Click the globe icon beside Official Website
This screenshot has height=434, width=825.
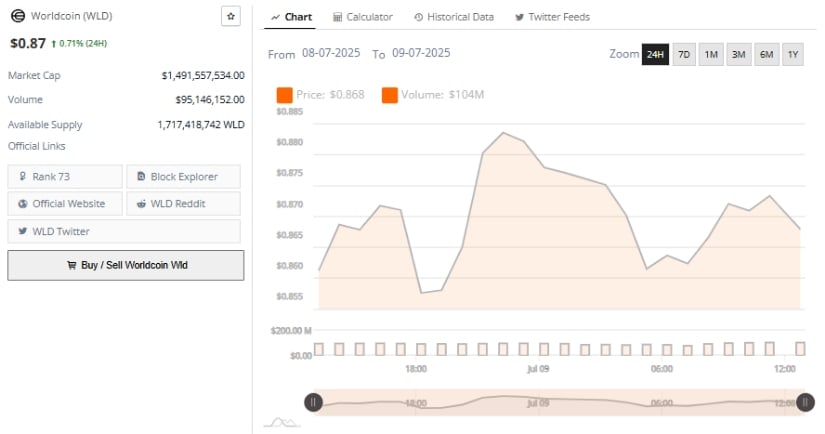pos(23,204)
